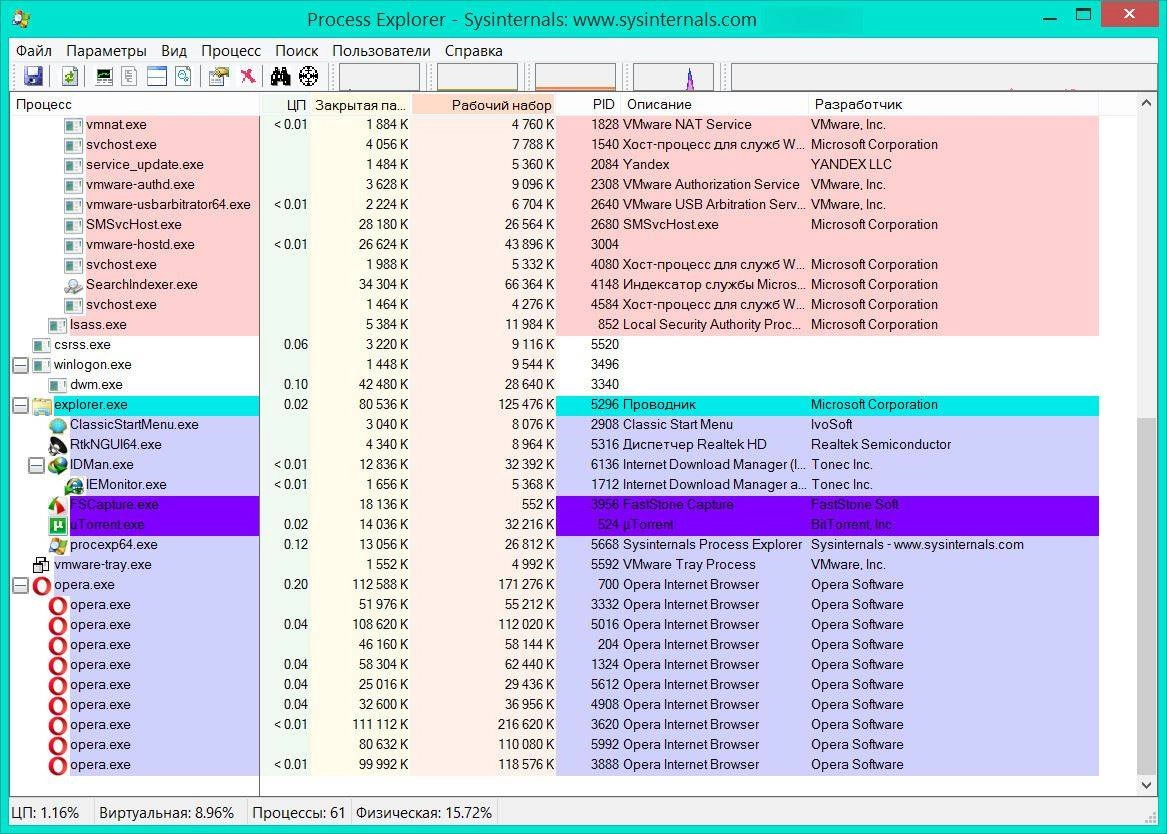The width and height of the screenshot is (1167, 834).
Task: Open the Процесс menu
Action: tap(231, 51)
